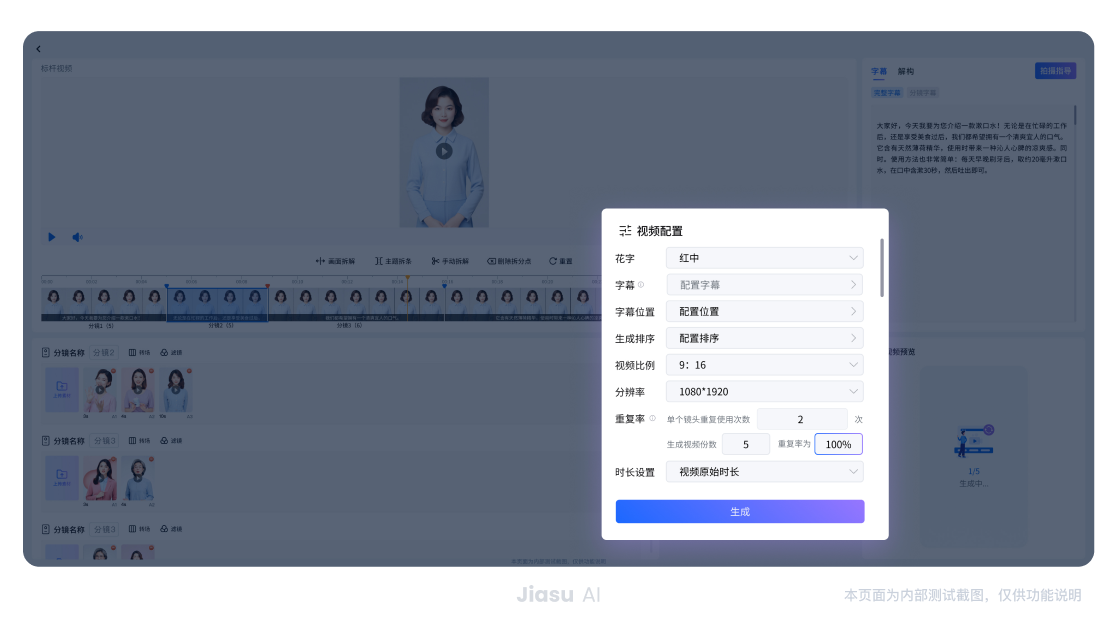Select the 字幕 tab in right panel
1118x627 pixels.
click(879, 72)
